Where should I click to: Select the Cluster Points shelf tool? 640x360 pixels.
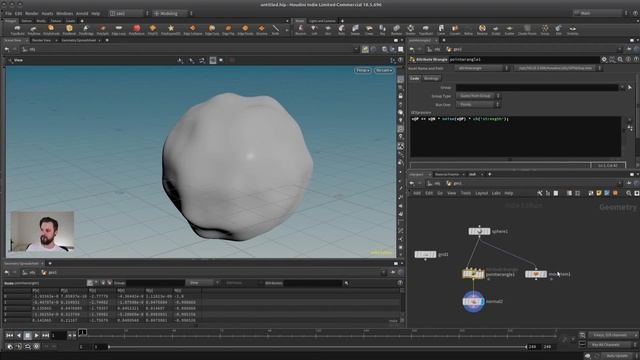(527, 29)
